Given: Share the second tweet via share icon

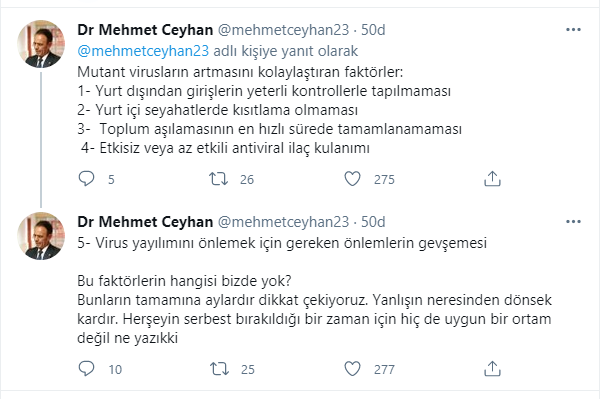Looking at the screenshot, I should coord(492,369).
